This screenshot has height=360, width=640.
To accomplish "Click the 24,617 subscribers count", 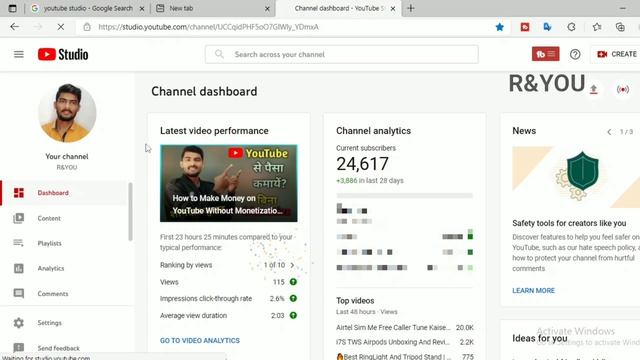I will [362, 164].
